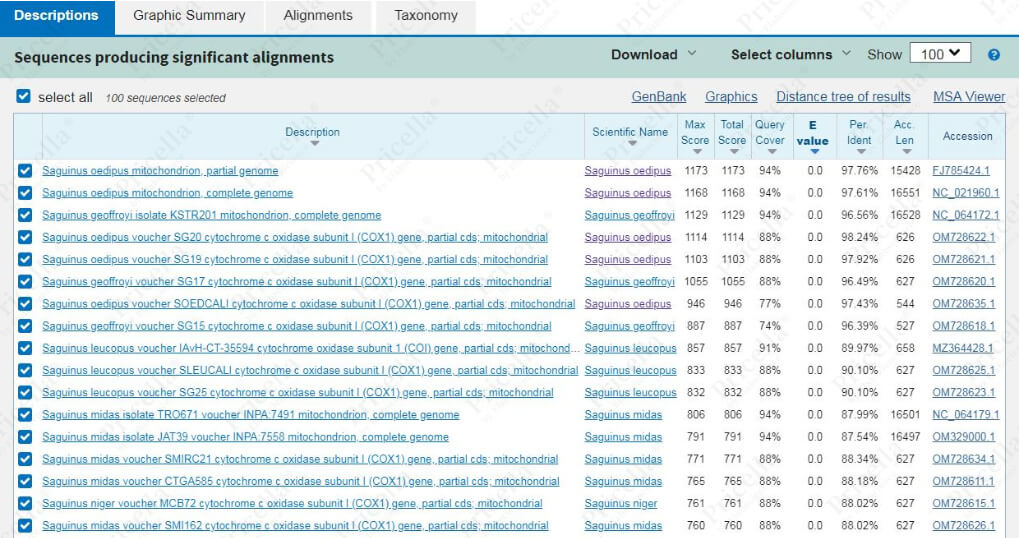
Task: Open Saguinus geoffroyi voucher SG15 description
Action: [297, 326]
